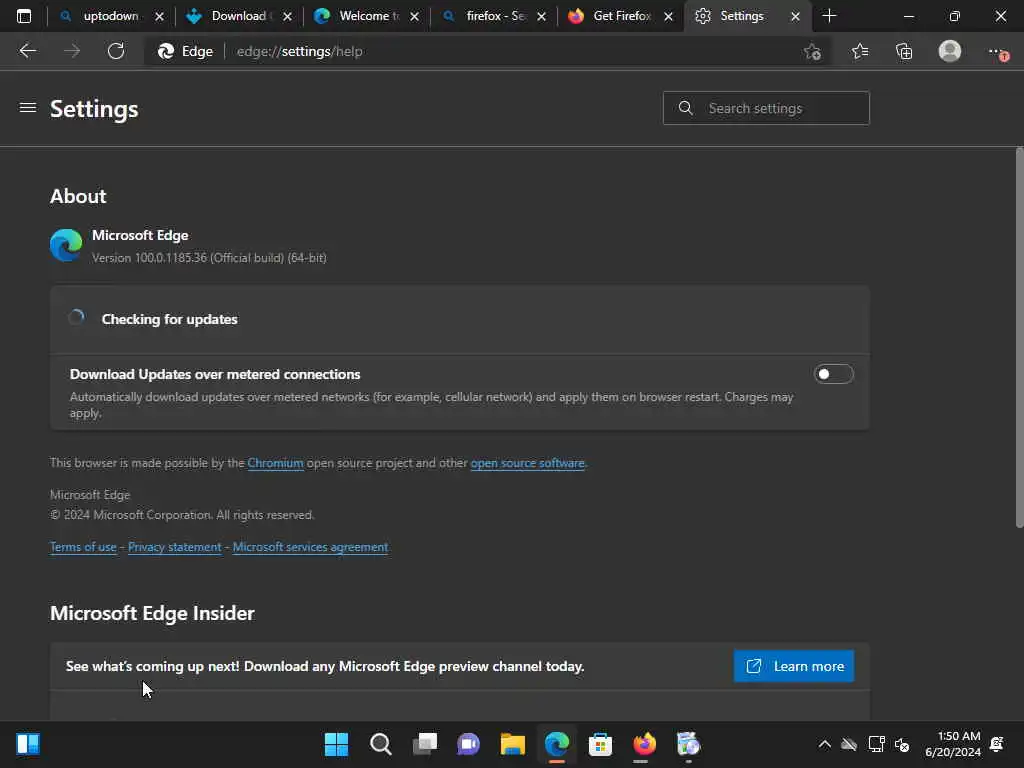This screenshot has height=768, width=1024.
Task: Click the Edge site identity icon
Action: click(185, 51)
